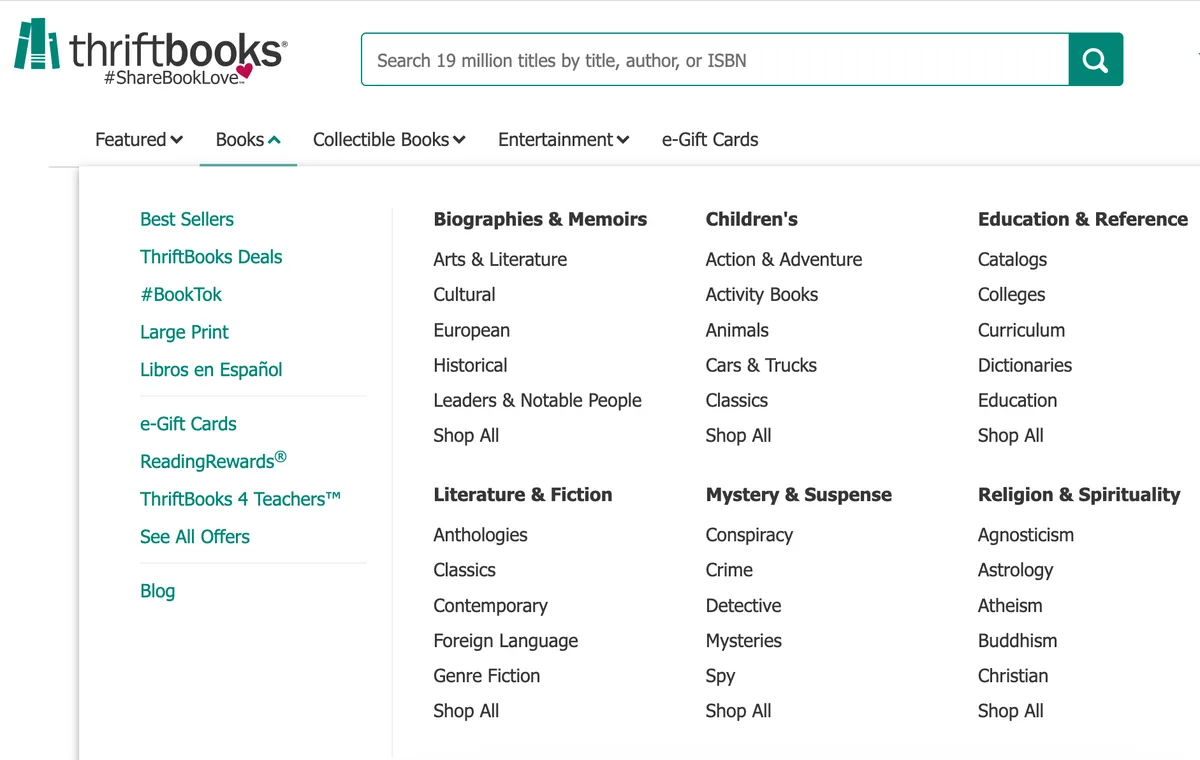Viewport: 1200px width, 760px height.
Task: Select Animals under Children's
Action: pyautogui.click(x=737, y=330)
